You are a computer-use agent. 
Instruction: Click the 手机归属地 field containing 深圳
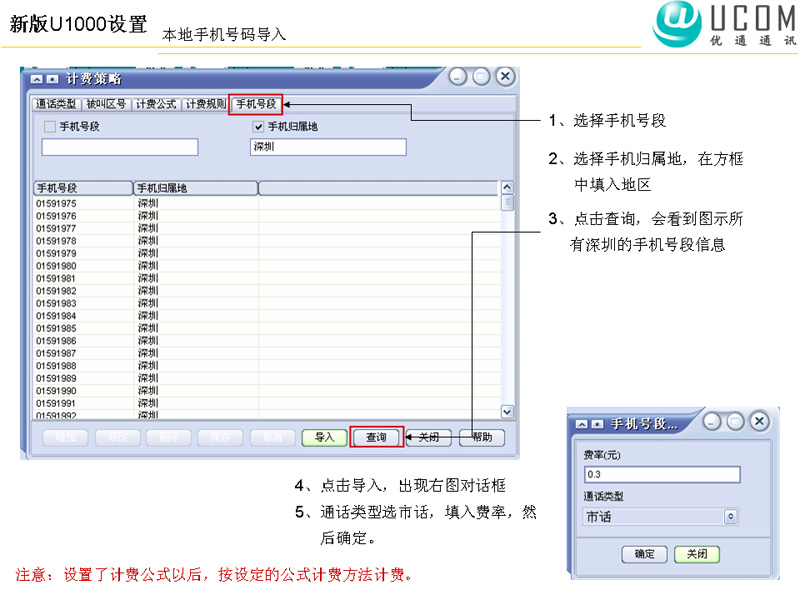[328, 147]
